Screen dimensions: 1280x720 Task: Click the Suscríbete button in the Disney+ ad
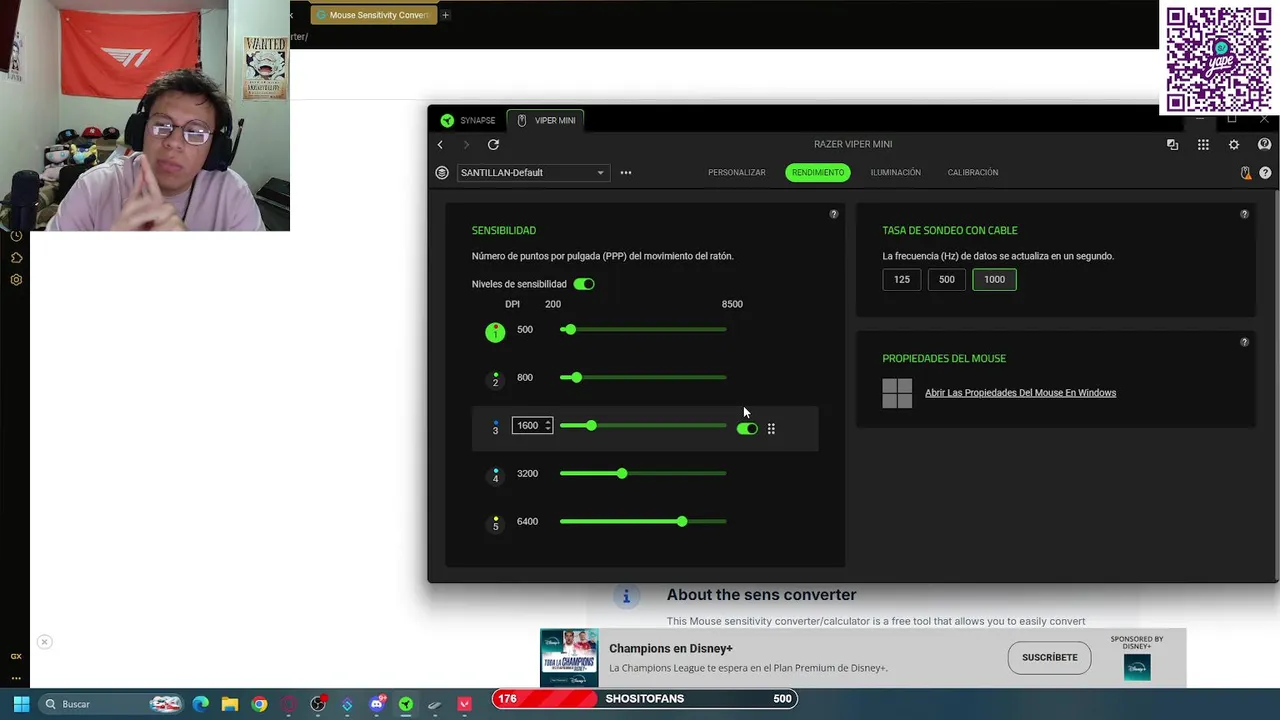(1050, 658)
